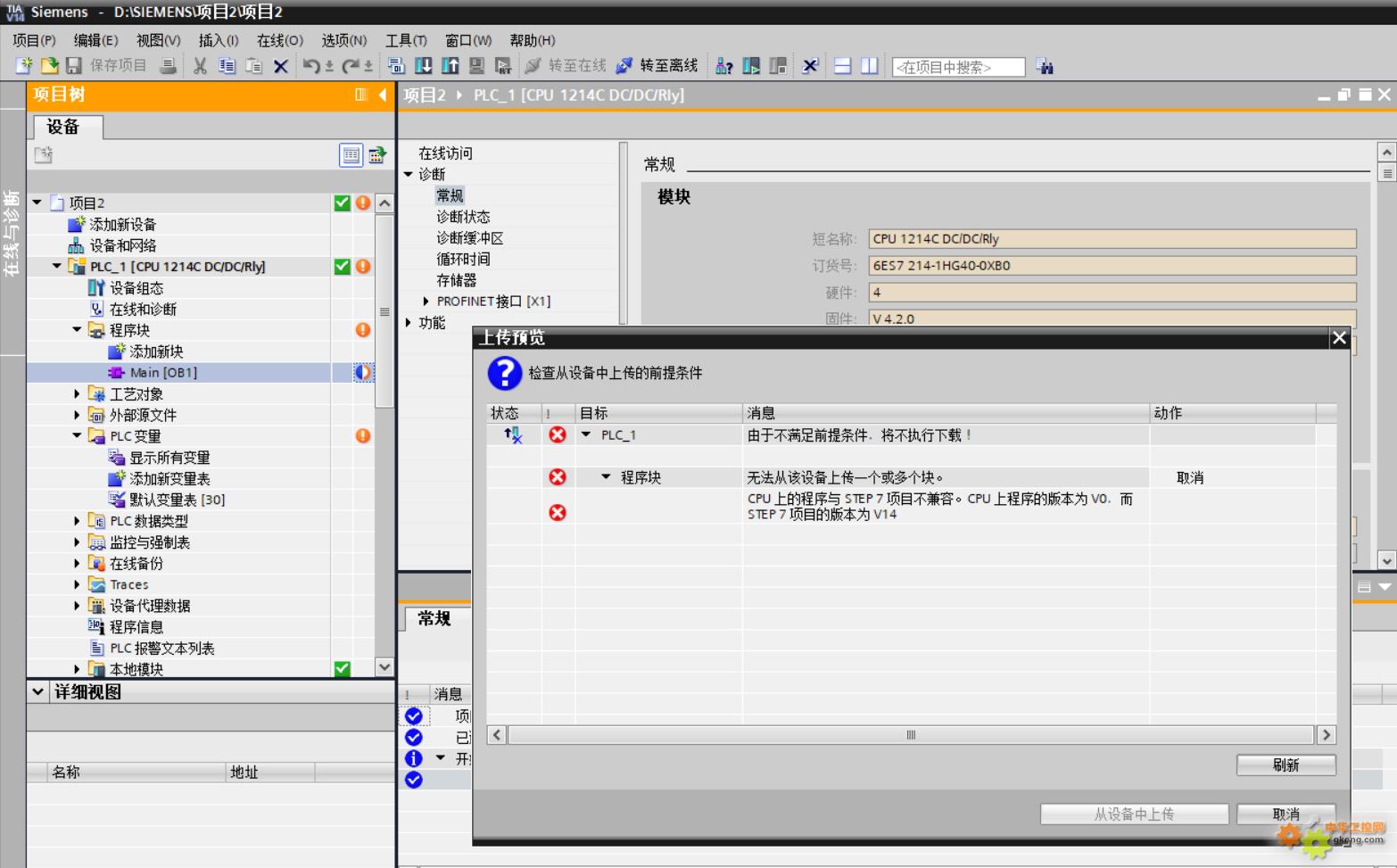Viewport: 1397px width, 868px height.
Task: Select the 常规 tab in inspector
Action: coord(434,618)
